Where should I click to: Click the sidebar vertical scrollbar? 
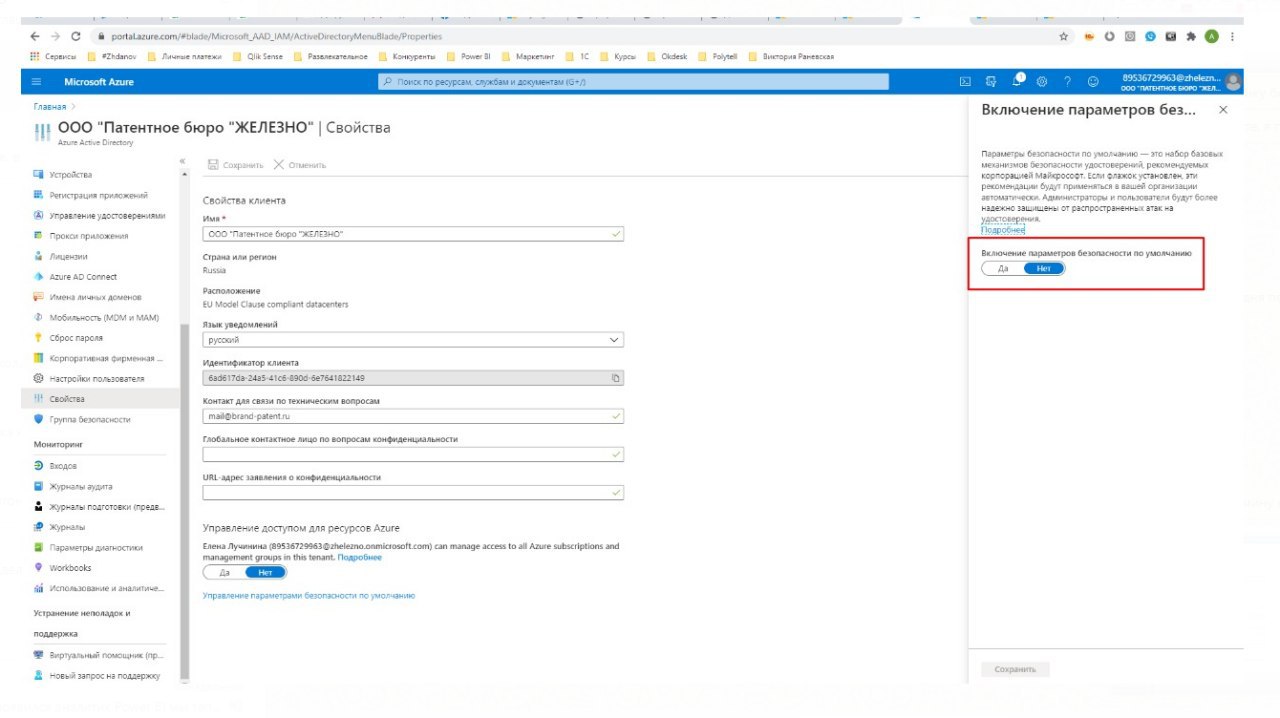point(184,500)
